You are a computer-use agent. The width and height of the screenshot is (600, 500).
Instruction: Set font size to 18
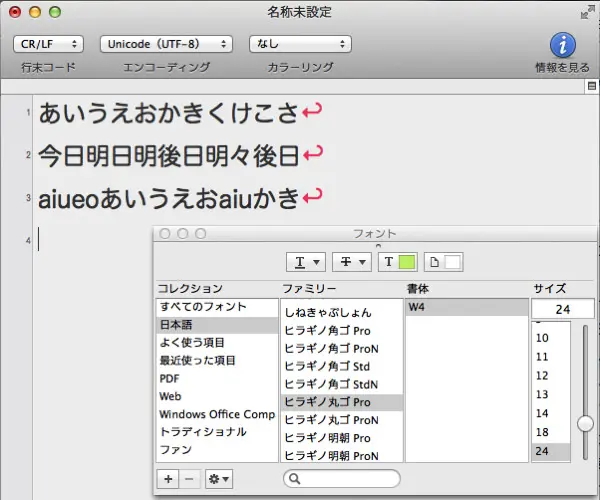551,432
